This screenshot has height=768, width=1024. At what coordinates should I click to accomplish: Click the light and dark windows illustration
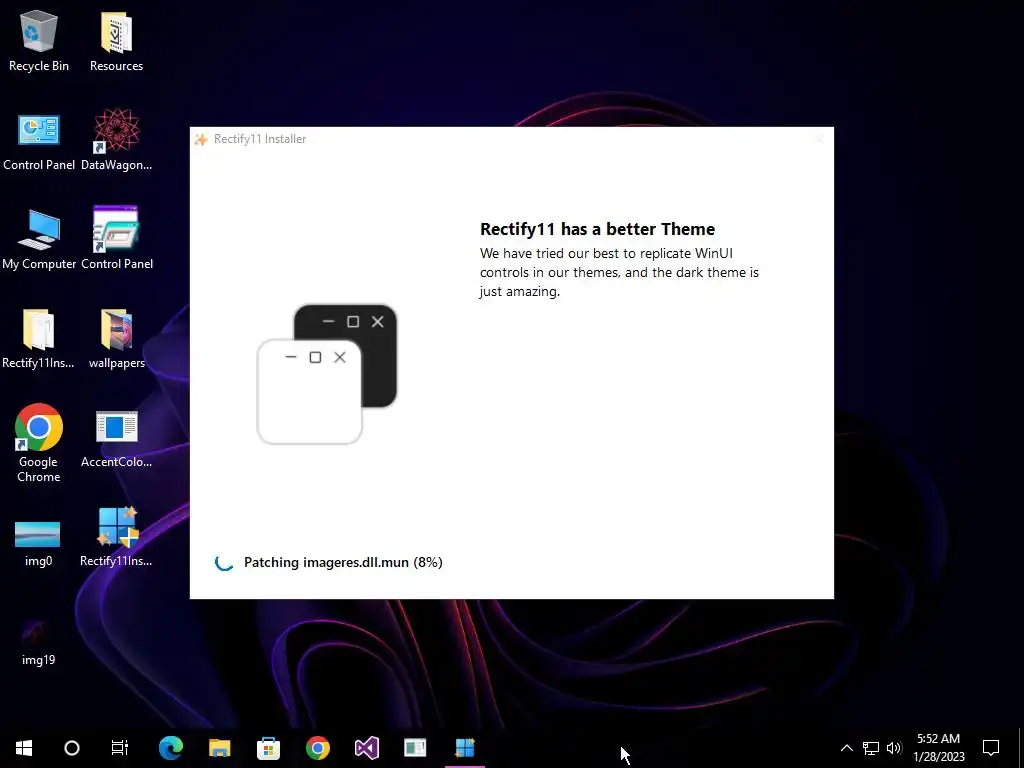327,374
